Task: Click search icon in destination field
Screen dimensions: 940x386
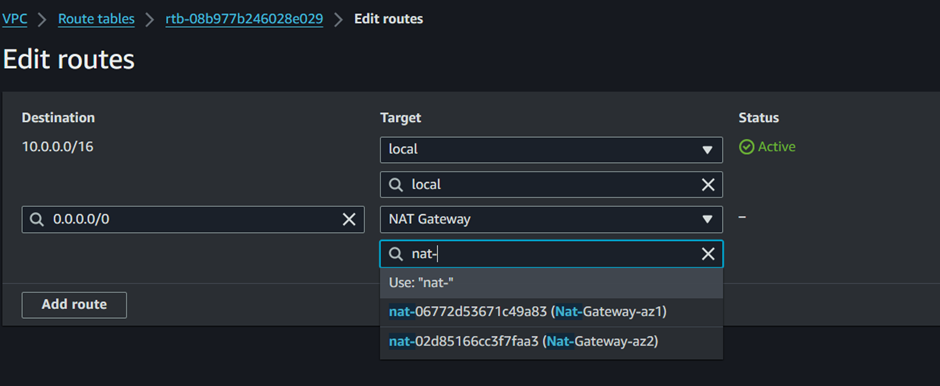Action: (x=37, y=220)
